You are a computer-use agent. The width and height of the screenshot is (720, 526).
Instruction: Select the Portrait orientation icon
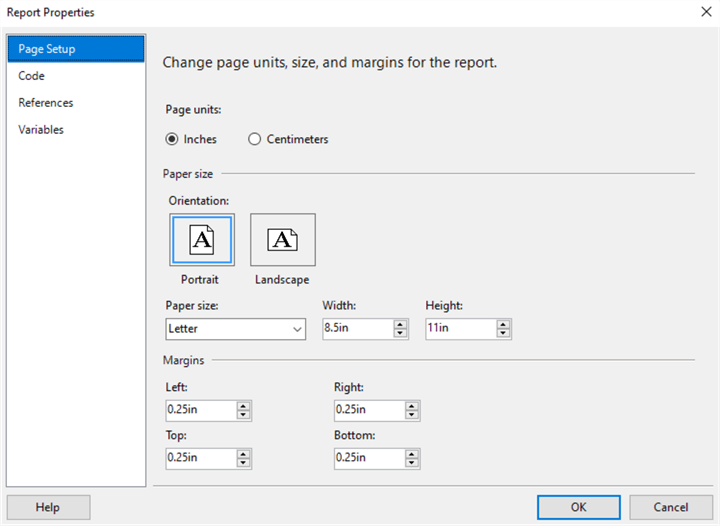(x=202, y=240)
